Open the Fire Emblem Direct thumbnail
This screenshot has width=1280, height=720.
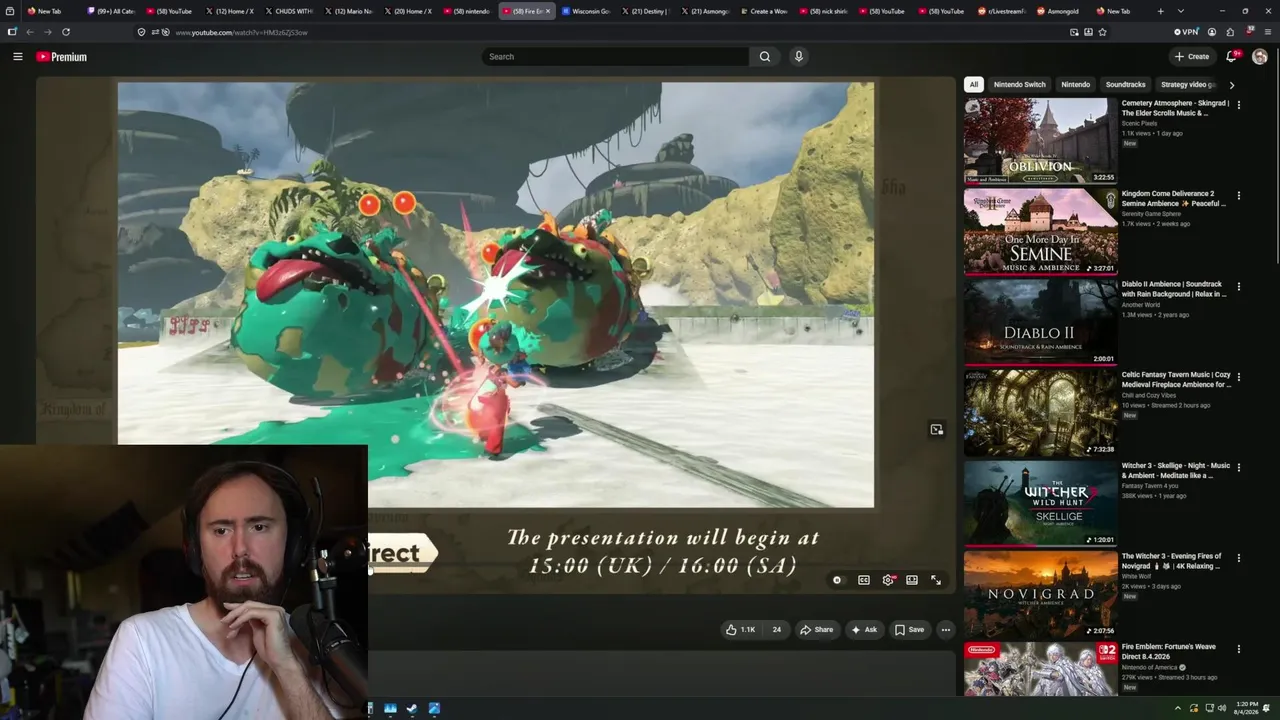[x=1040, y=669]
